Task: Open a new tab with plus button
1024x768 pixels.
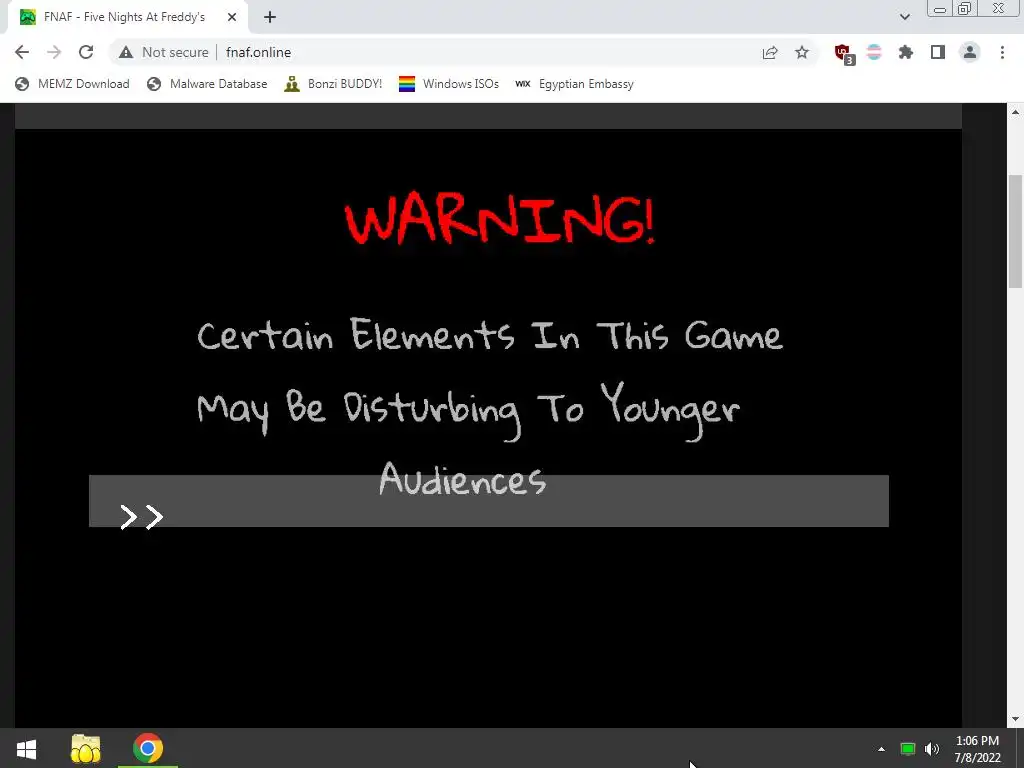Action: (270, 17)
